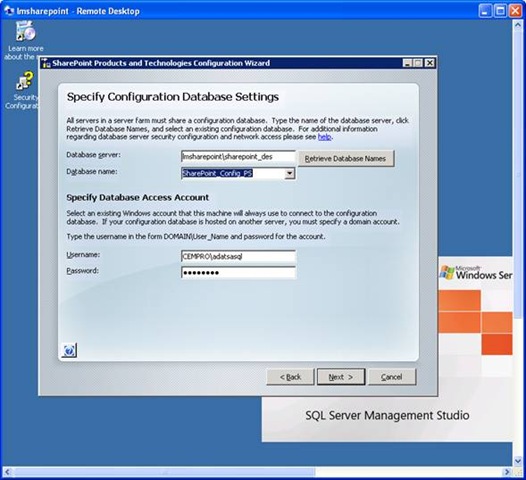Click the horizontal scrollbar thumb
Screen dimensions: 526x480
click(164, 472)
